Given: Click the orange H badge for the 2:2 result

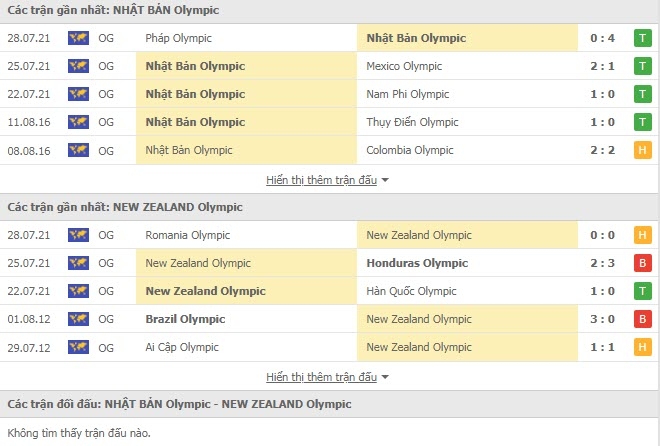Looking at the screenshot, I should click(x=641, y=150).
